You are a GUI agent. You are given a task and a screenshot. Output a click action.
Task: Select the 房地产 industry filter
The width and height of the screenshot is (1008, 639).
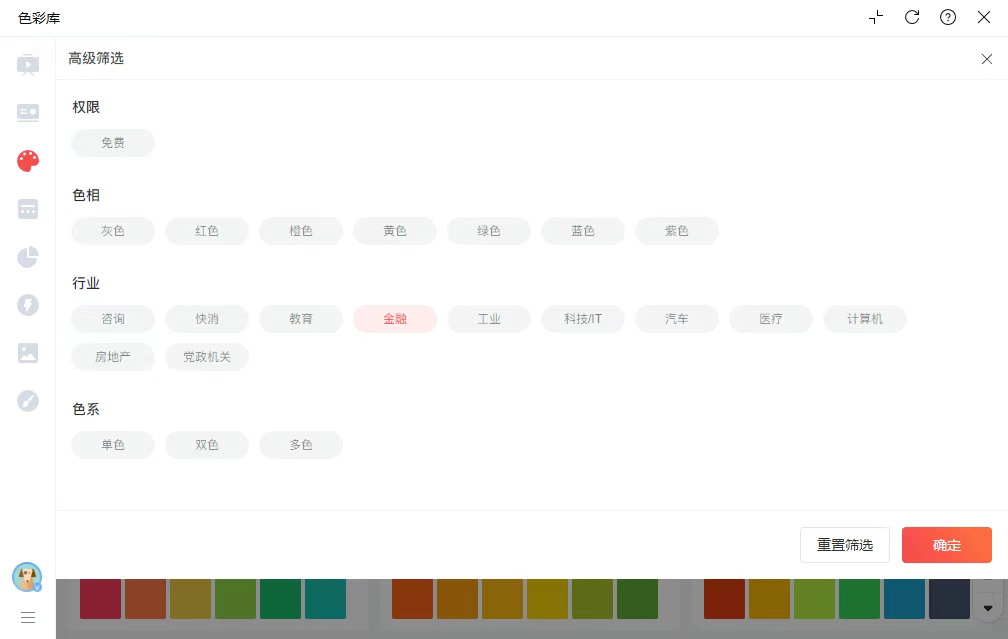coord(113,357)
